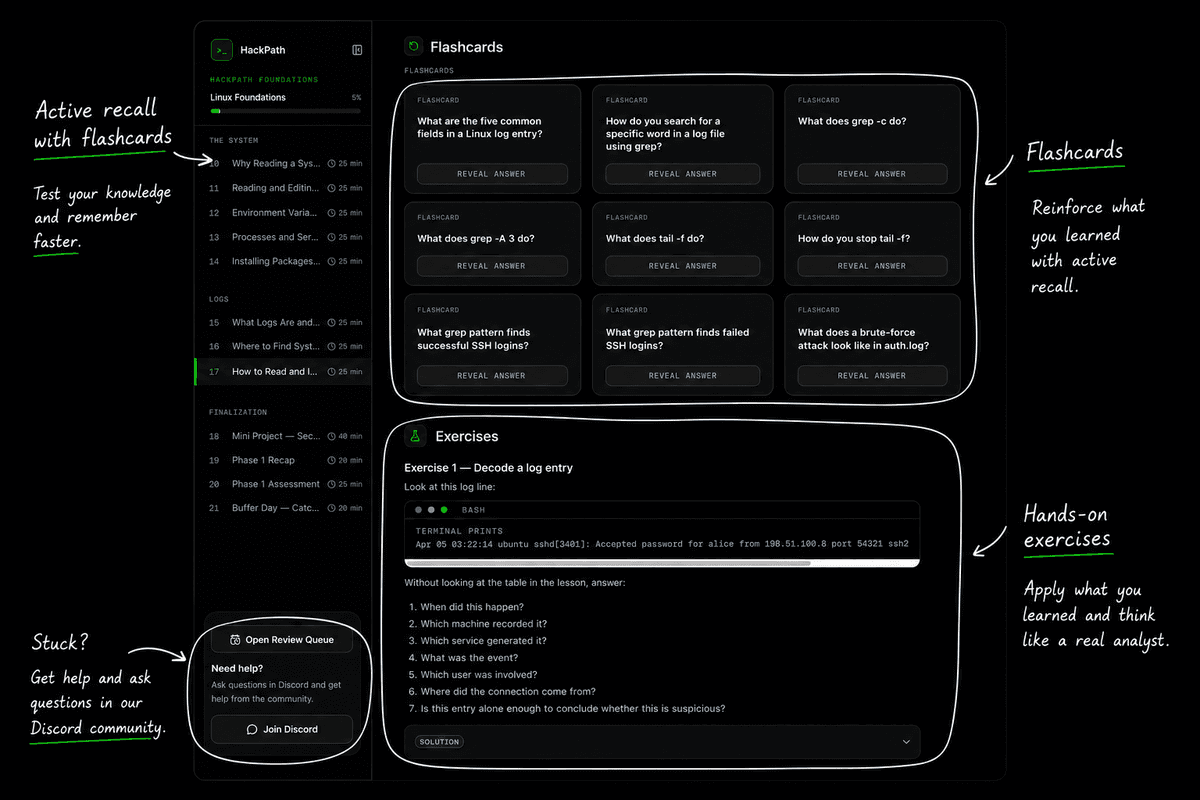This screenshot has height=800, width=1200.
Task: Open lesson 16 Where to Find Syst...
Action: tap(285, 346)
